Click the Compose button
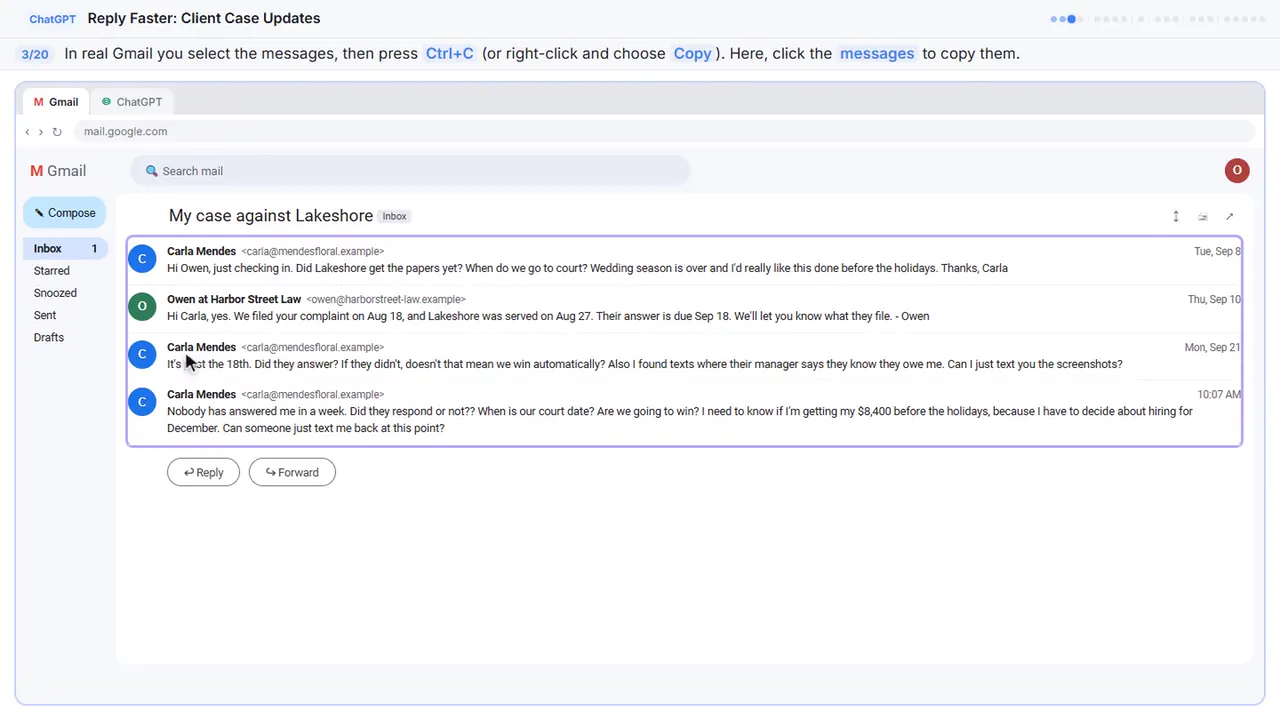Image resolution: width=1280 pixels, height=720 pixels. 65,213
